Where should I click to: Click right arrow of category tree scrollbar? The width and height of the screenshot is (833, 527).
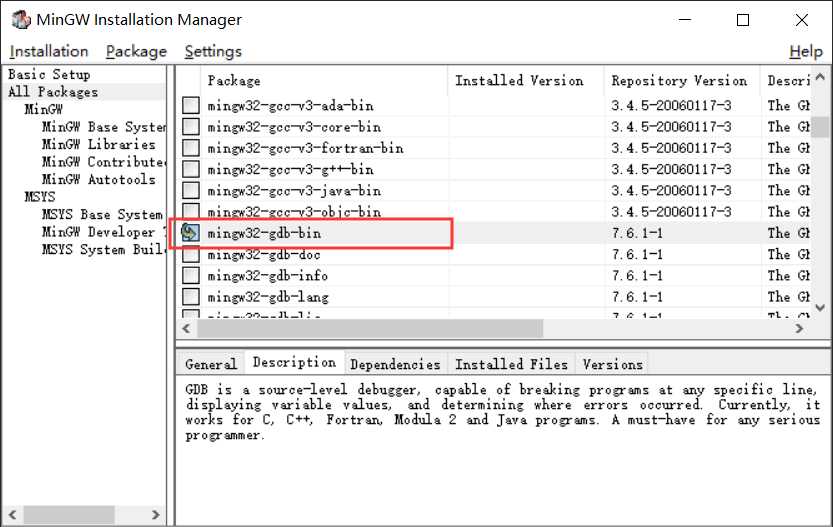click(x=155, y=514)
